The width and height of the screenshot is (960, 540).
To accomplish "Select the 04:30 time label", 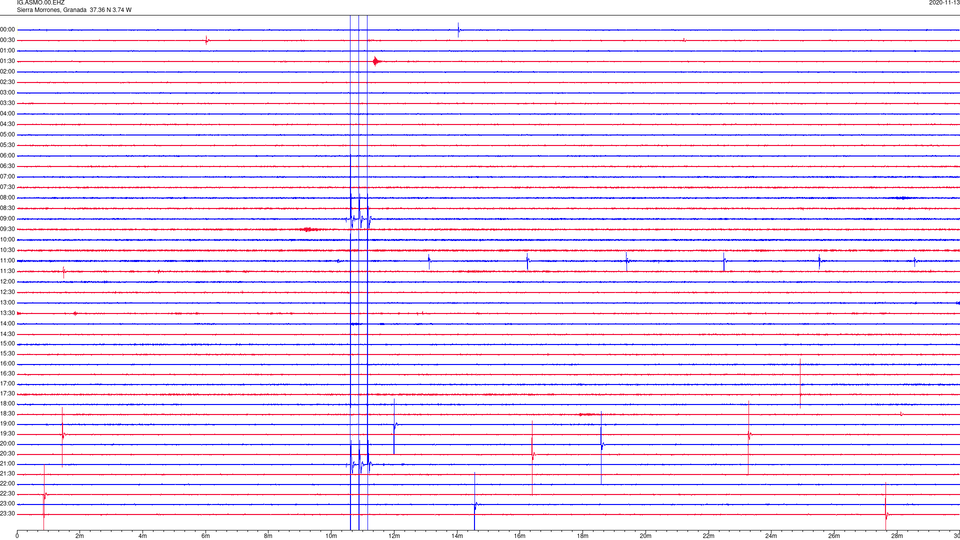I will (8, 124).
